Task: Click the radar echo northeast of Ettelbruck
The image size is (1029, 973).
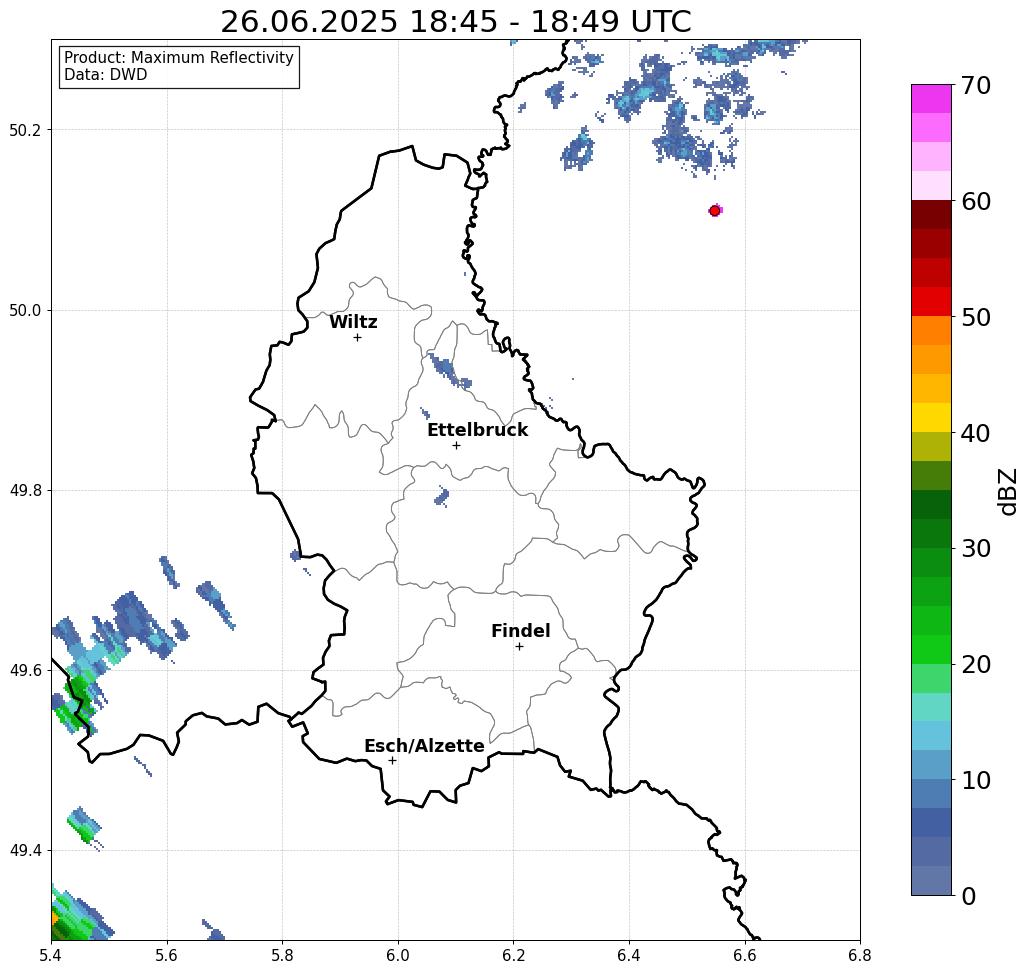Action: tap(450, 372)
